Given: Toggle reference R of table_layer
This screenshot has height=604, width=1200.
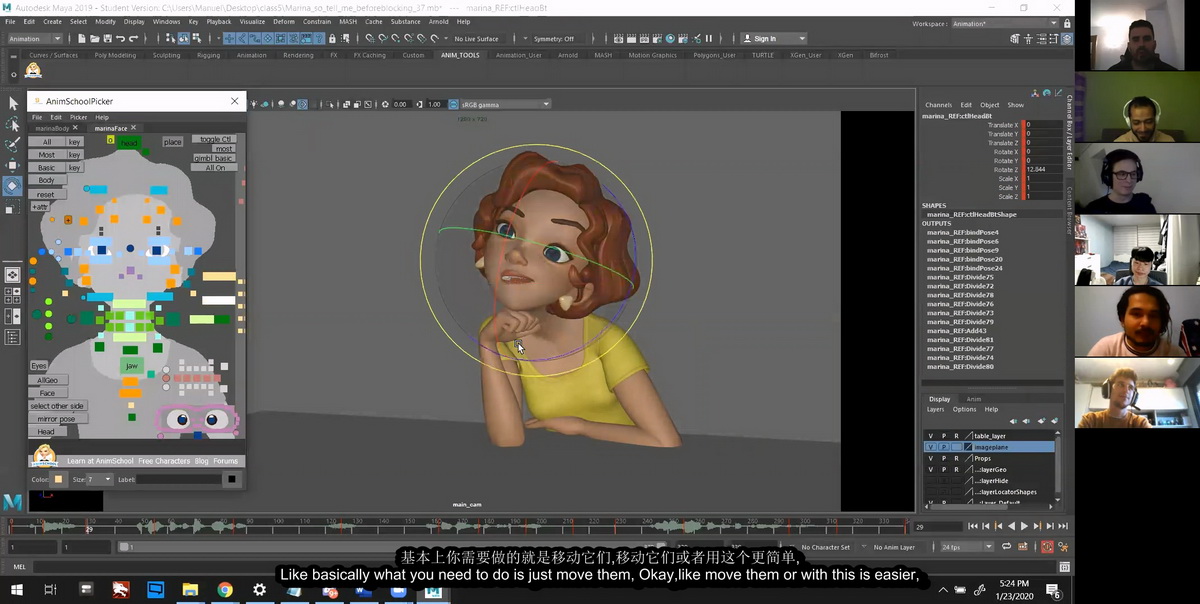Looking at the screenshot, I should click(956, 436).
